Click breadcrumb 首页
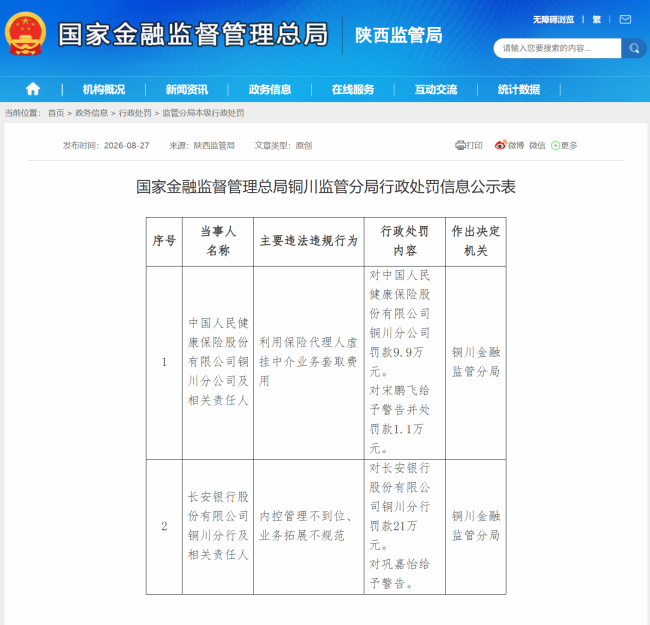This screenshot has width=650, height=625. tap(56, 113)
